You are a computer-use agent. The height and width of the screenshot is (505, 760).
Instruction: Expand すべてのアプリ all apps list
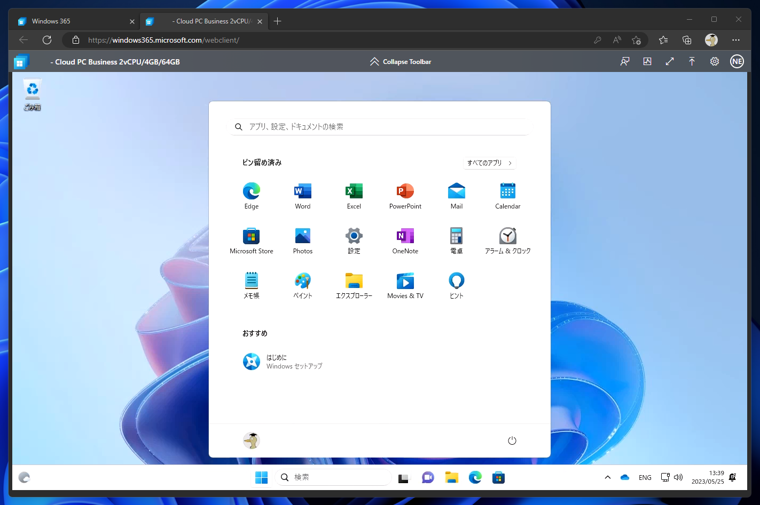(x=489, y=163)
